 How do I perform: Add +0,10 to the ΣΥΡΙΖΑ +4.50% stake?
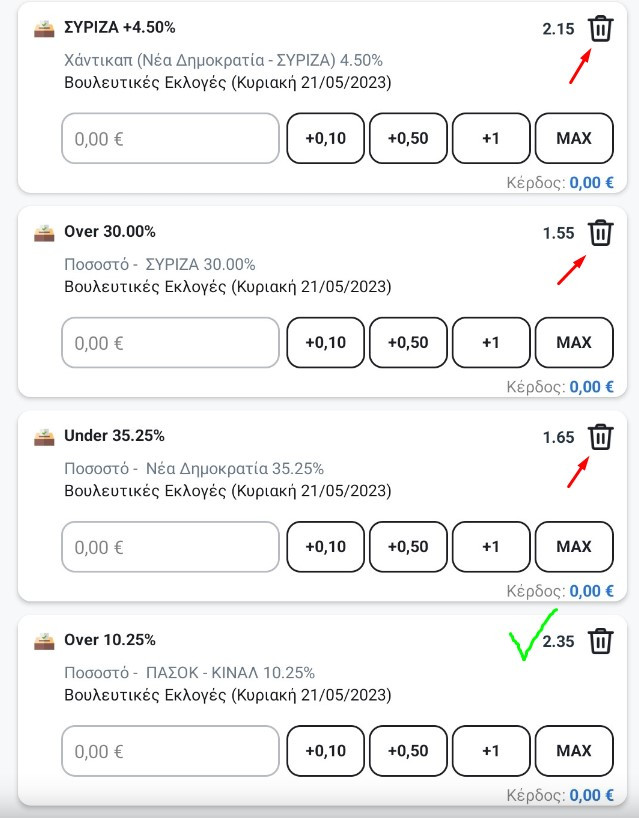325,138
